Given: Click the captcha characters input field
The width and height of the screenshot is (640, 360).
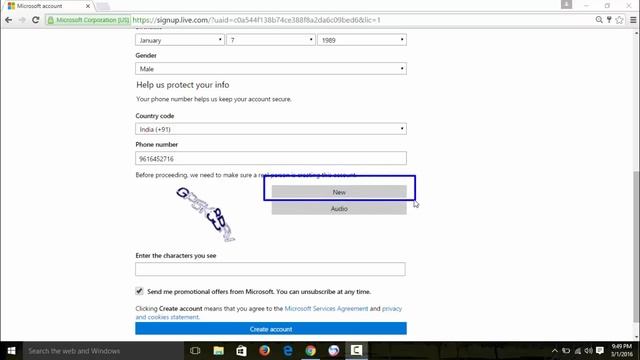Looking at the screenshot, I should click(270, 269).
